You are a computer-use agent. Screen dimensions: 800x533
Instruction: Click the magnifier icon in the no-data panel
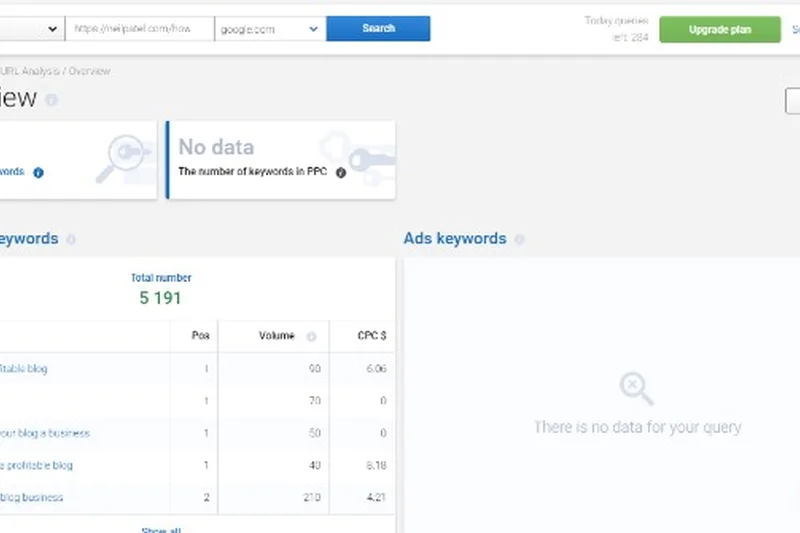tap(636, 387)
